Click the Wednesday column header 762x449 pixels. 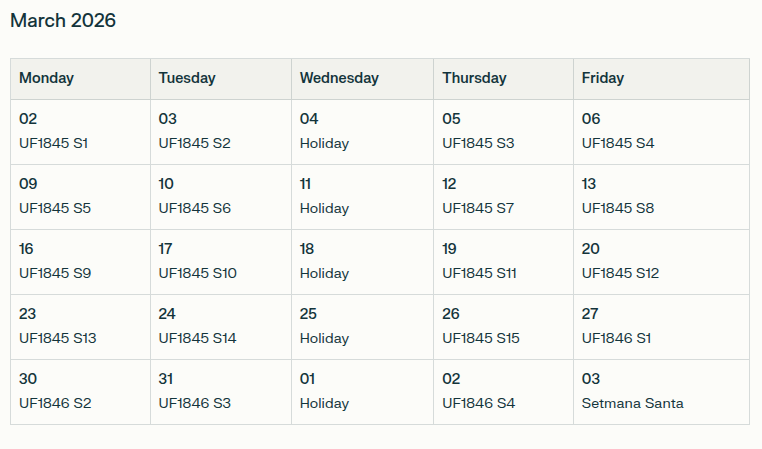(339, 78)
